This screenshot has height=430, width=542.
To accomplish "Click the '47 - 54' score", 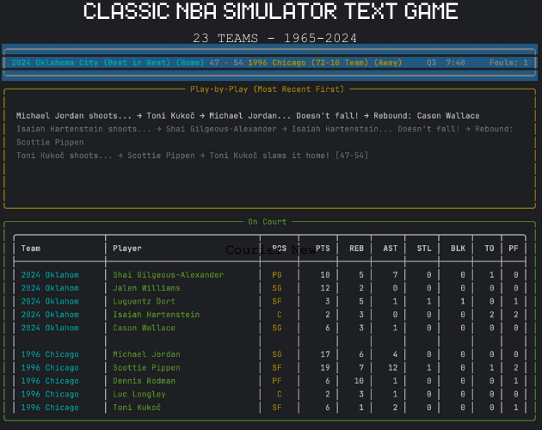I will click(x=226, y=63).
